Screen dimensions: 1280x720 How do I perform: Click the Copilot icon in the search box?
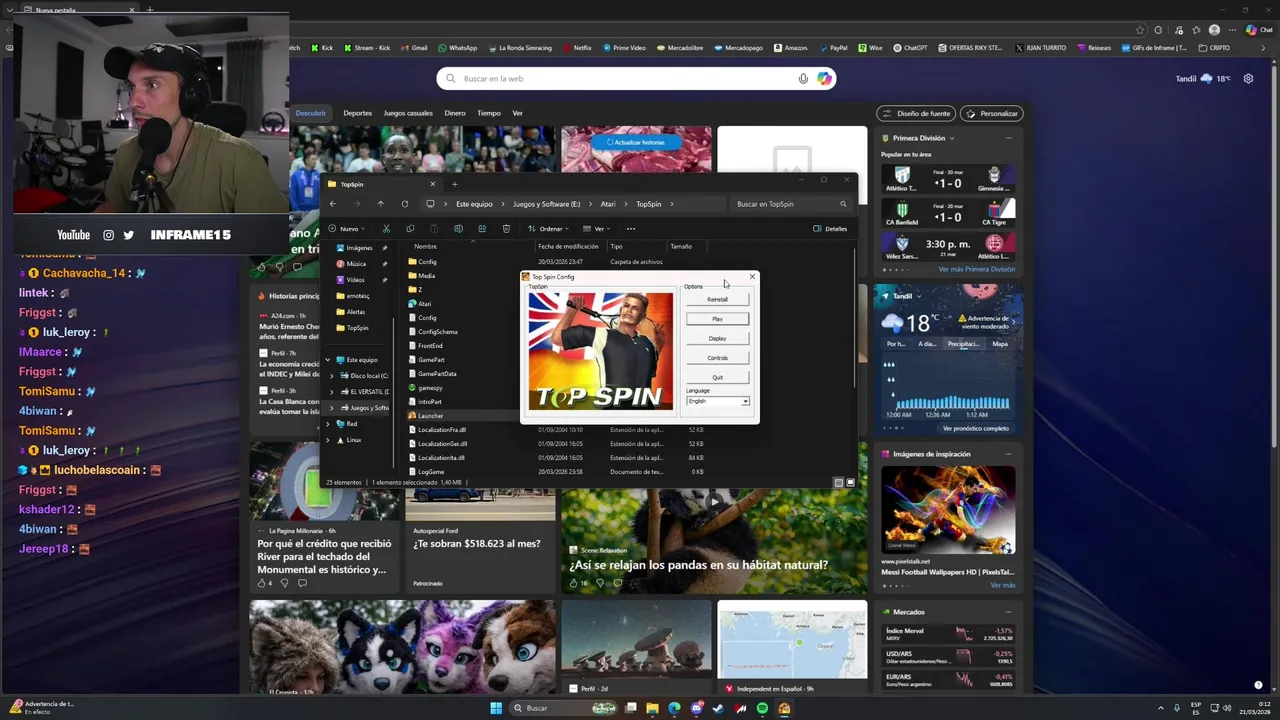(x=824, y=79)
